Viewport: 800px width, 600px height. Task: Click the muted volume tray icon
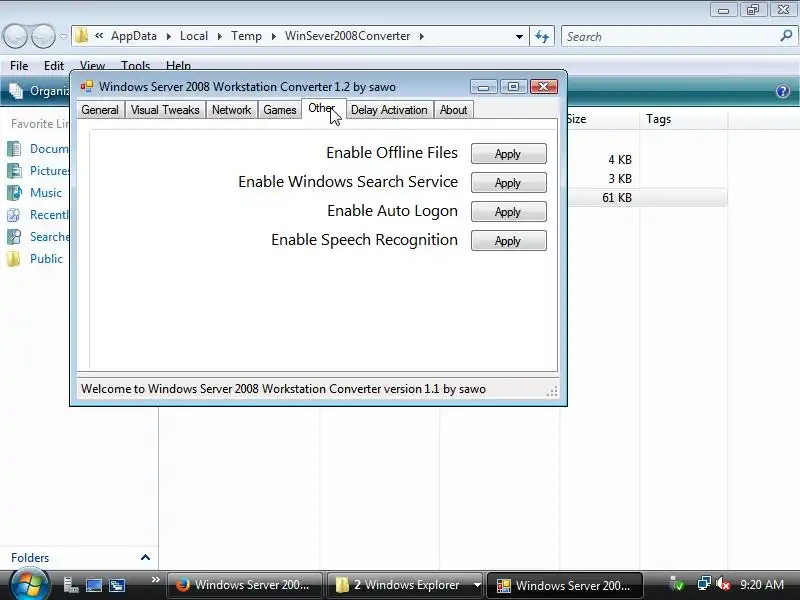[723, 584]
